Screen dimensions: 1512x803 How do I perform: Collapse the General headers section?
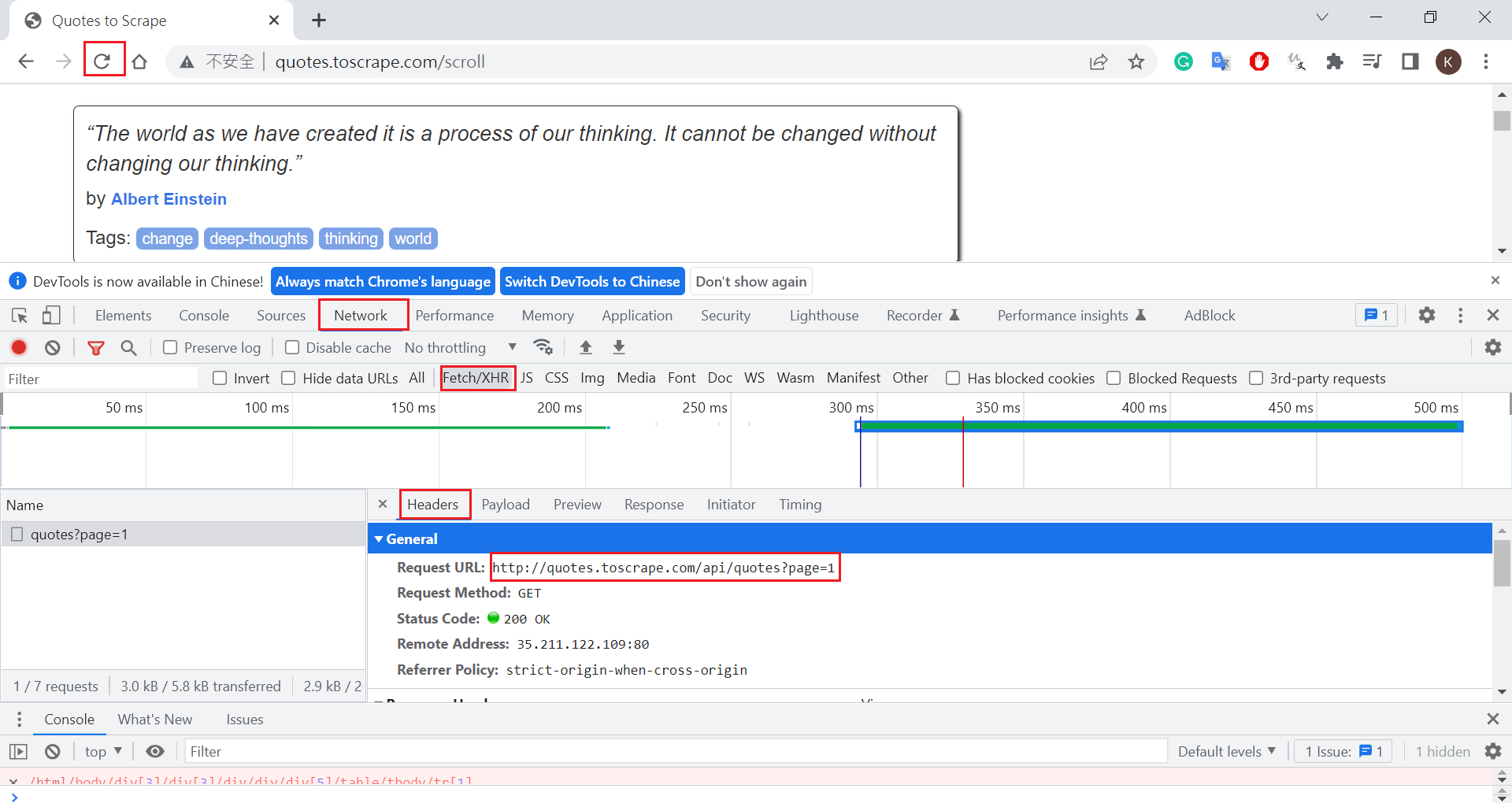[x=379, y=538]
